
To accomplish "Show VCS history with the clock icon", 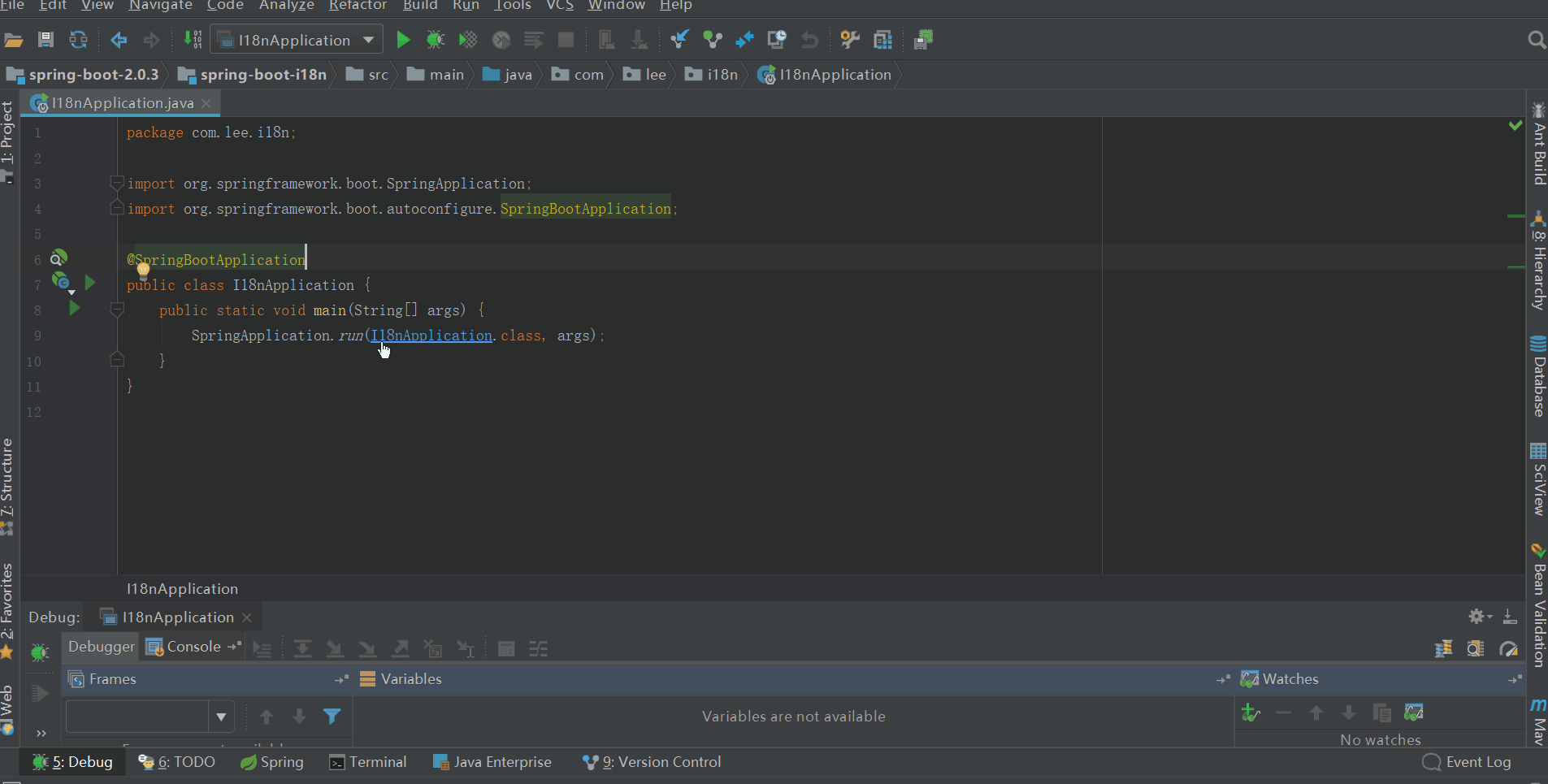I will coord(777,40).
